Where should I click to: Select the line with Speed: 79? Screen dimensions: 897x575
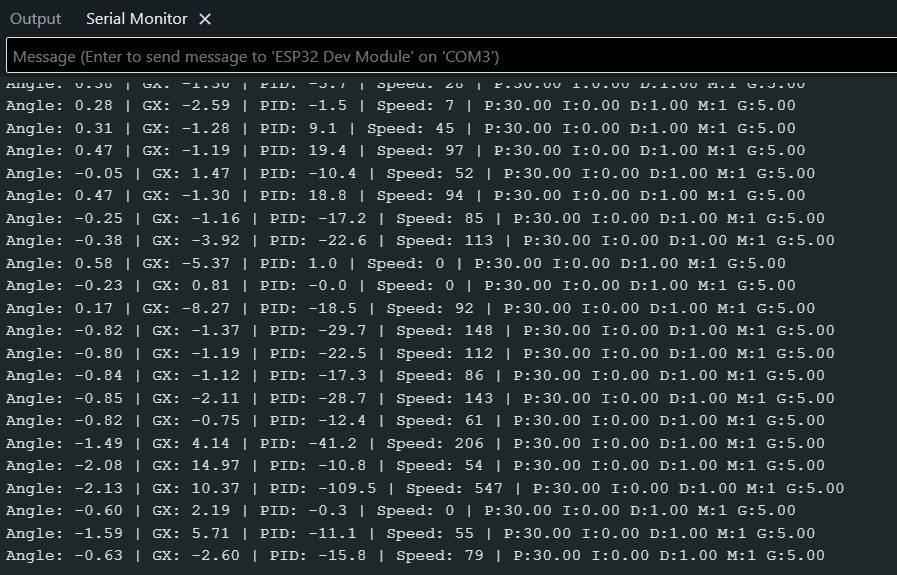click(x=415, y=556)
